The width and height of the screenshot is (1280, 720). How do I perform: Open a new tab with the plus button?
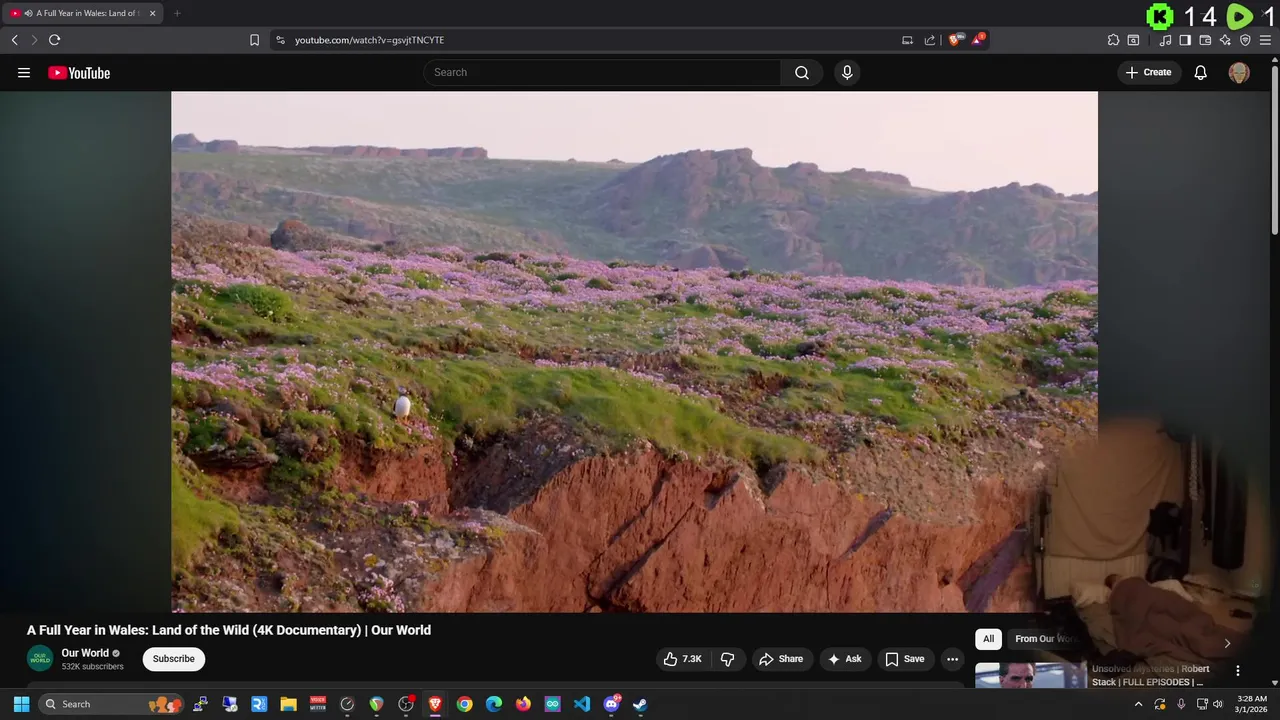tap(177, 13)
